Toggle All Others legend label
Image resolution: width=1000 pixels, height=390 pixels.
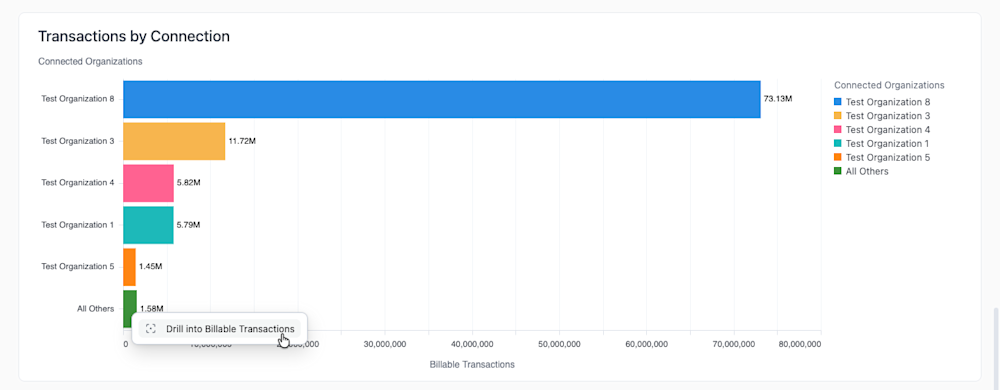coord(867,171)
